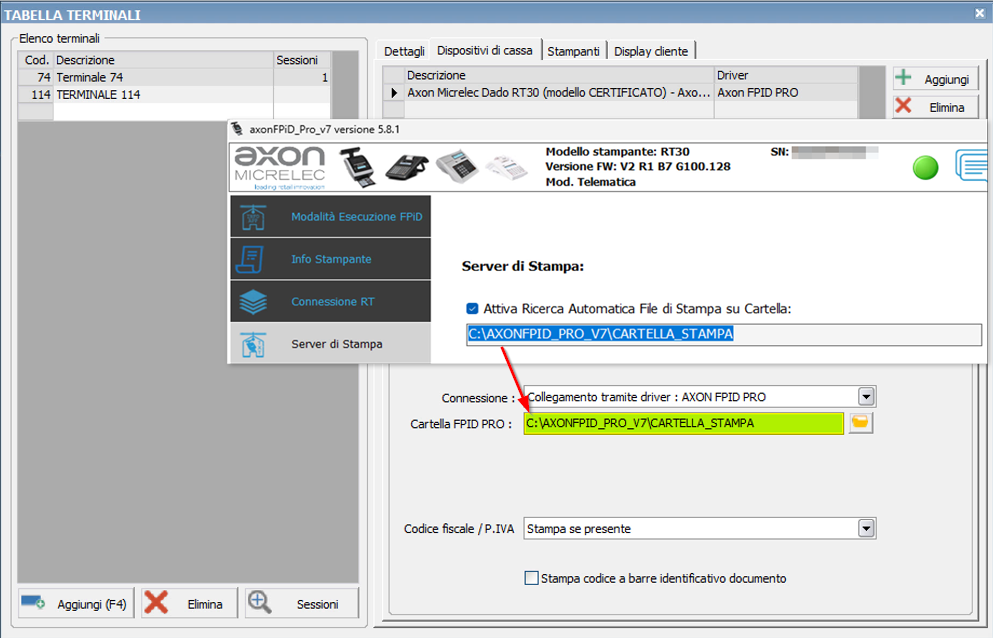Click the Connessione RT layers icon

point(253,302)
